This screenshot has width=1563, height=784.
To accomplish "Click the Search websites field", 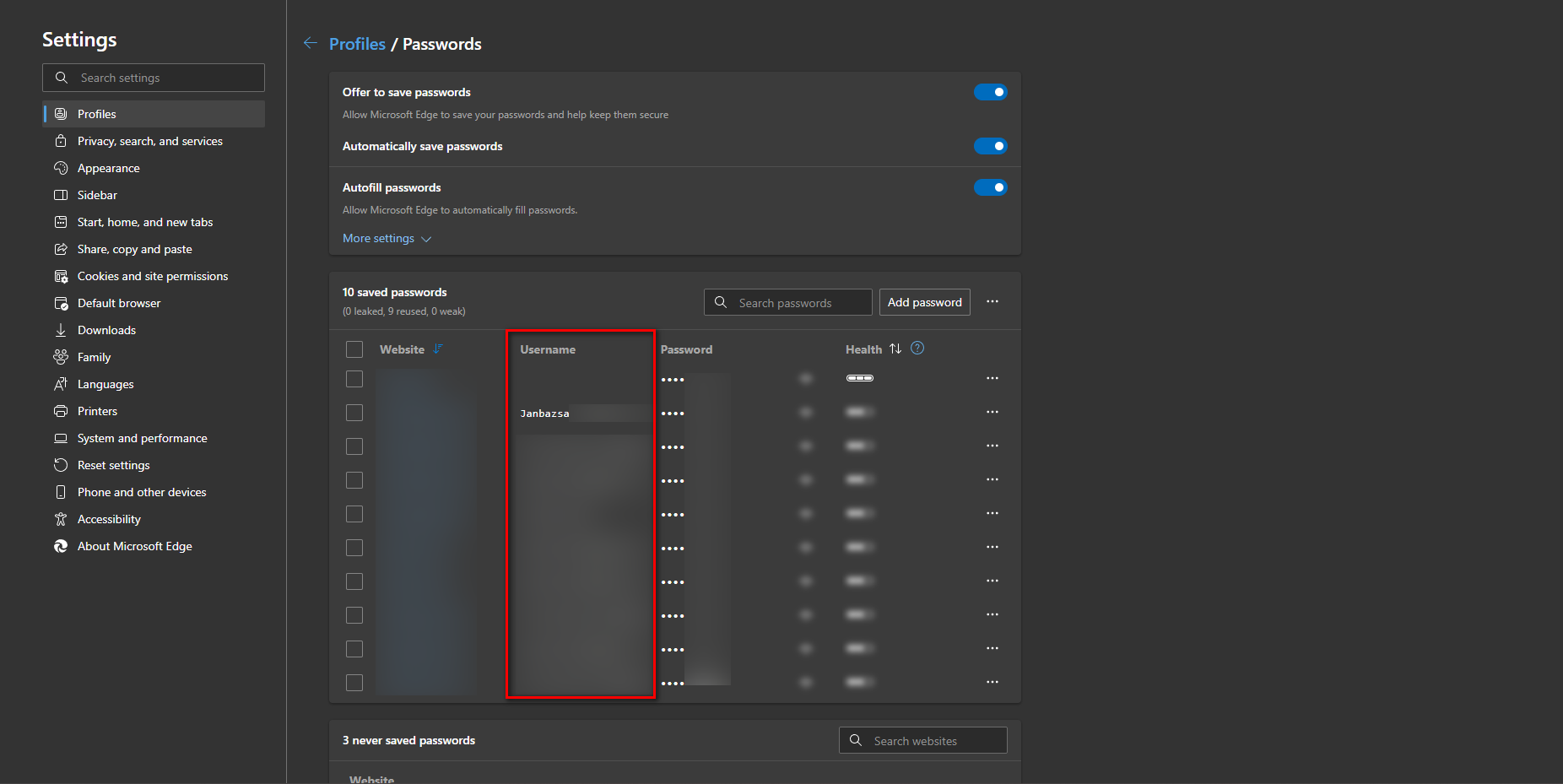I will pos(923,740).
